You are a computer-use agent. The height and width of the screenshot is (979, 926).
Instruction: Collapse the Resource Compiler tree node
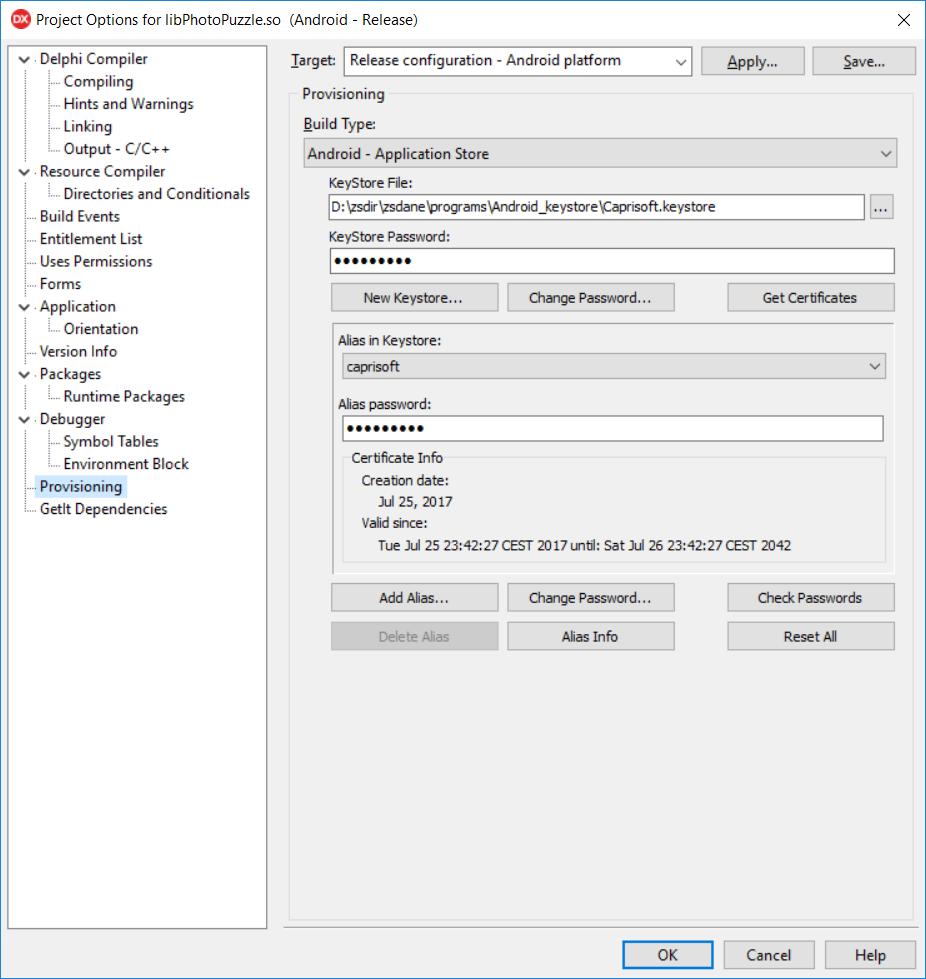click(24, 172)
